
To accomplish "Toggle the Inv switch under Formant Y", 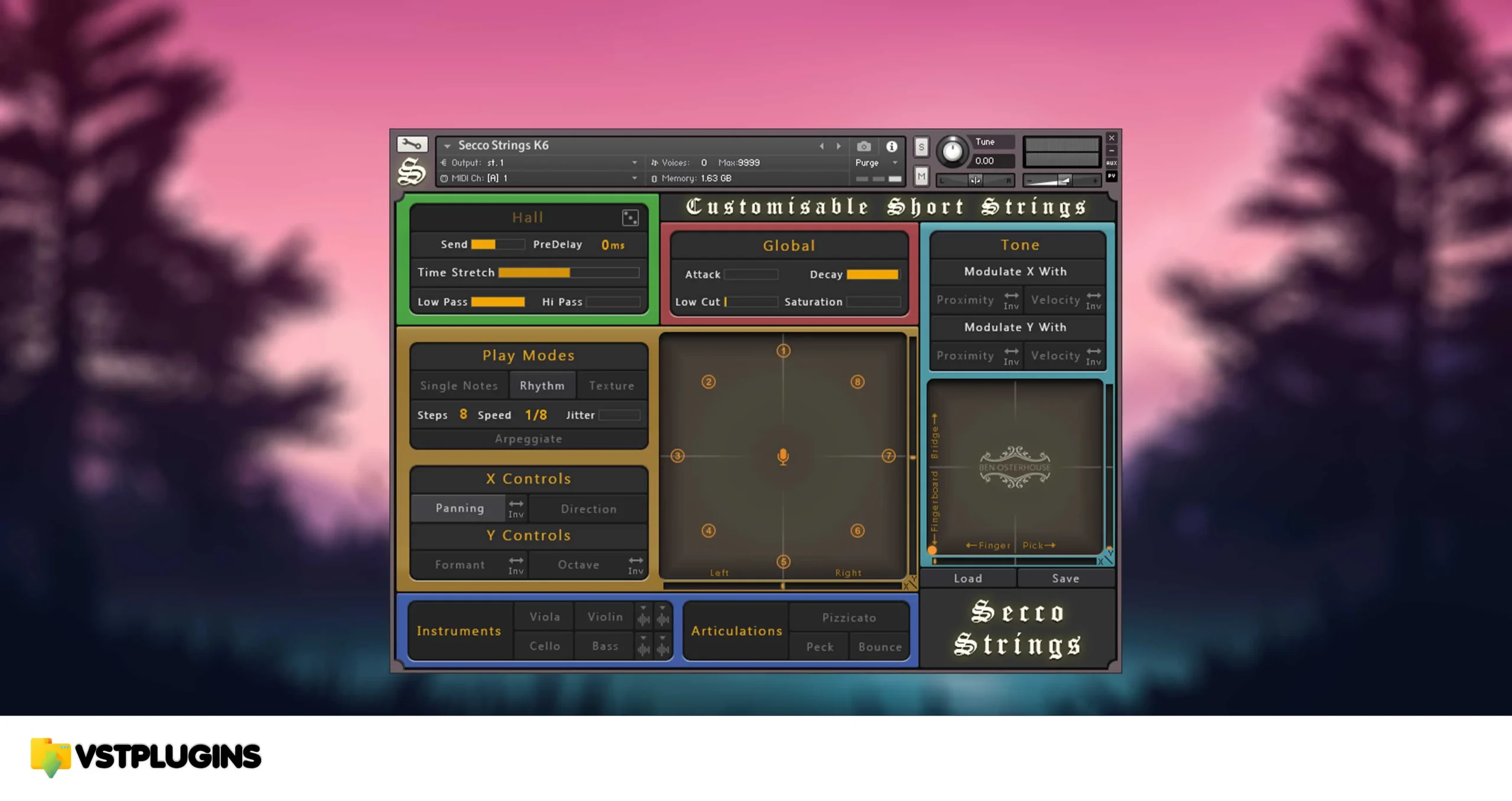I will coord(517,565).
